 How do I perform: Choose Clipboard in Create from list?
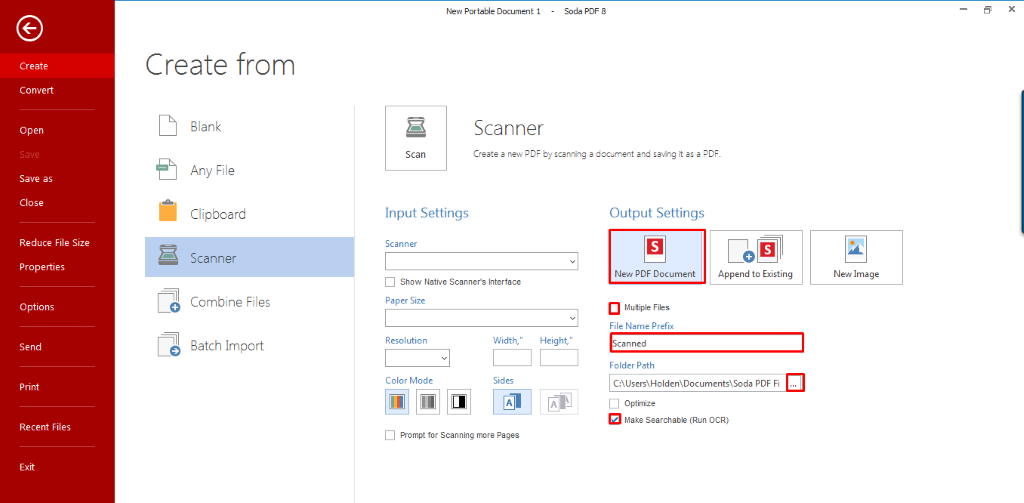249,214
